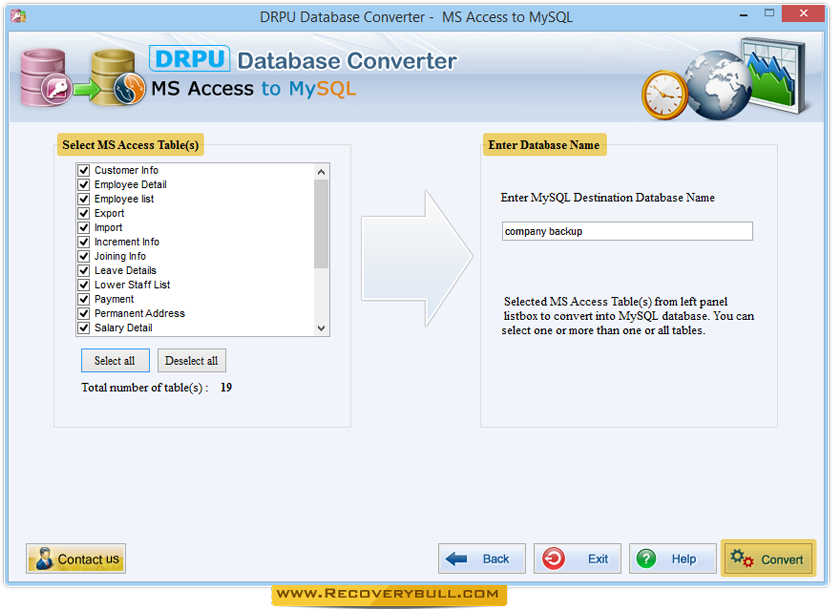Image resolution: width=833 pixels, height=609 pixels.
Task: Uncheck the Payment table checkbox
Action: pos(83,299)
